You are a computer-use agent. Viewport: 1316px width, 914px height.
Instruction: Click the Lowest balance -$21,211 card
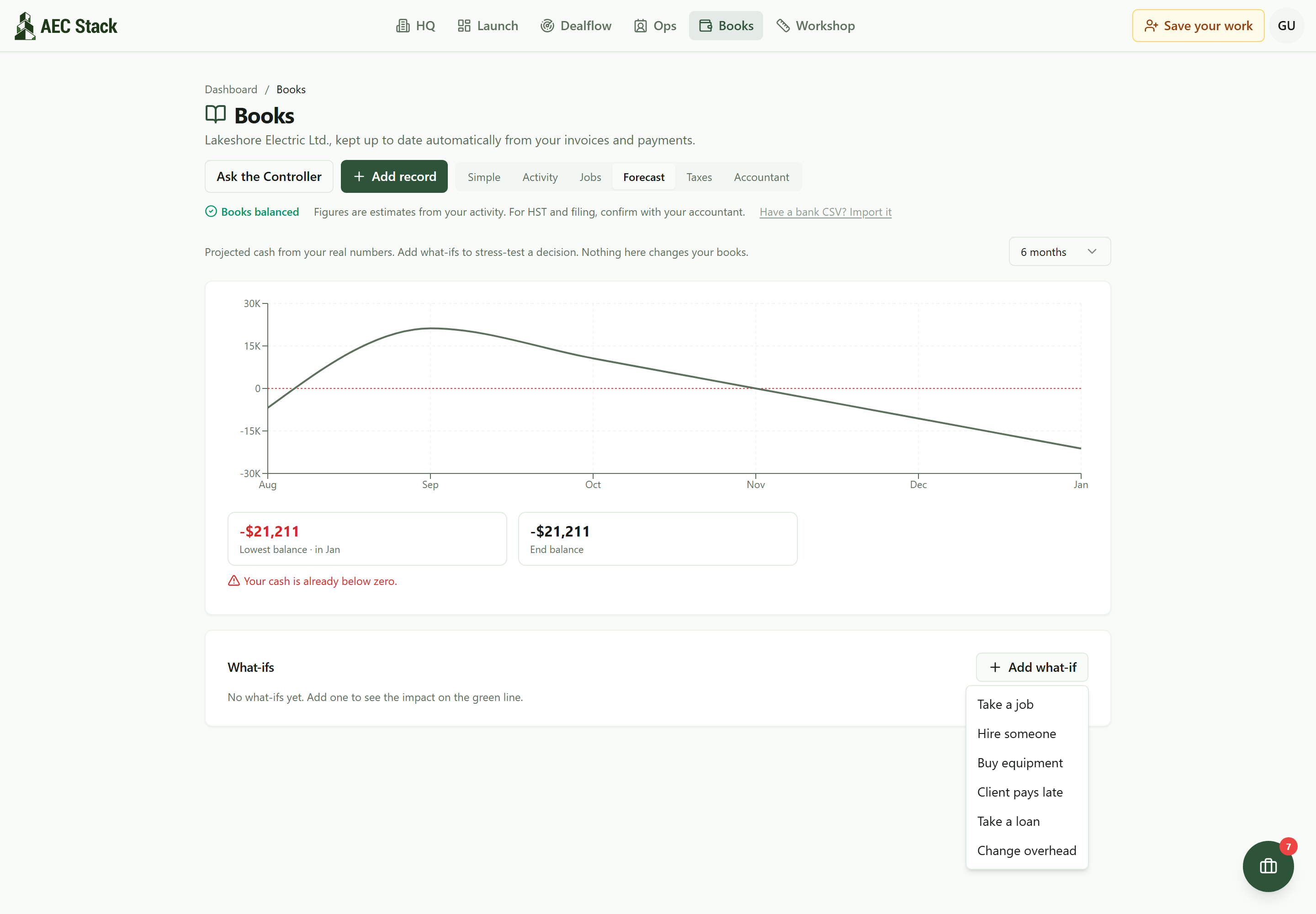(367, 539)
